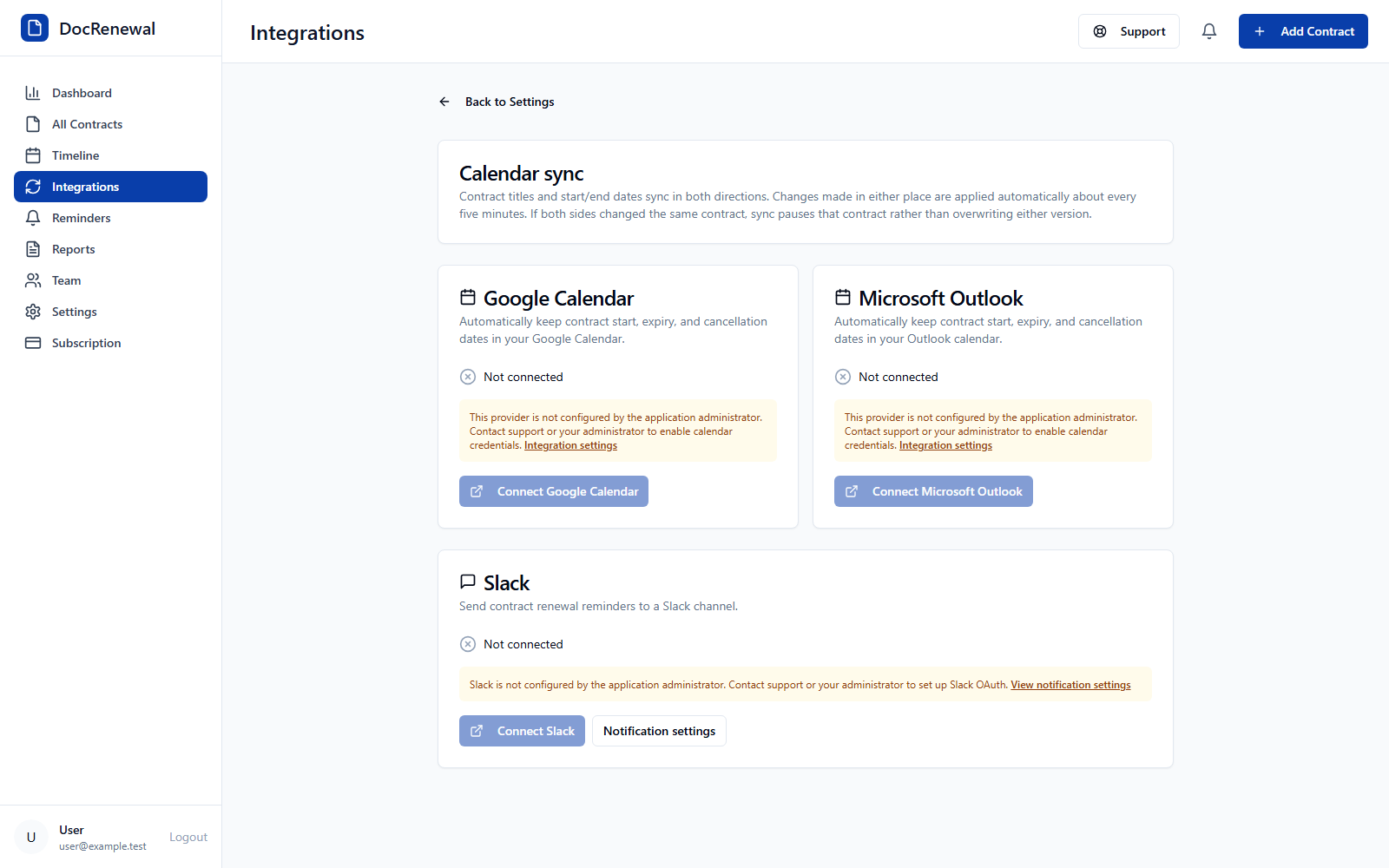Click Connect Slack button
This screenshot has height=868, width=1389.
tap(522, 731)
